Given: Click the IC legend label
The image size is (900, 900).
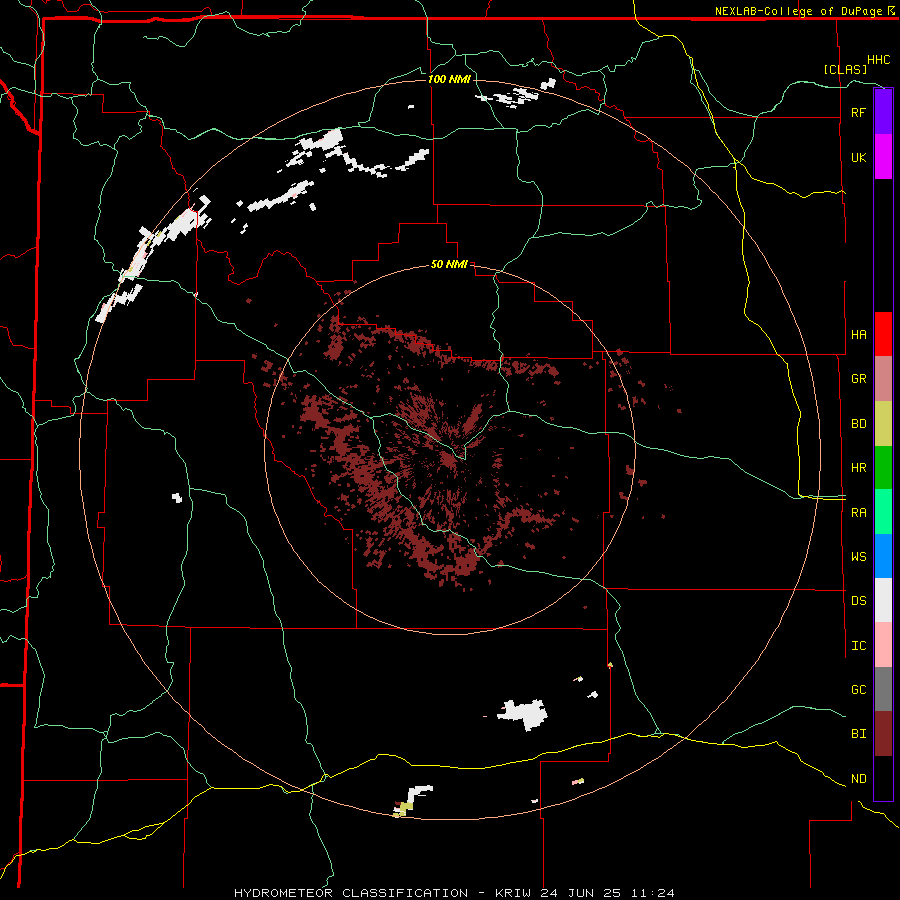Looking at the screenshot, I should tap(858, 646).
